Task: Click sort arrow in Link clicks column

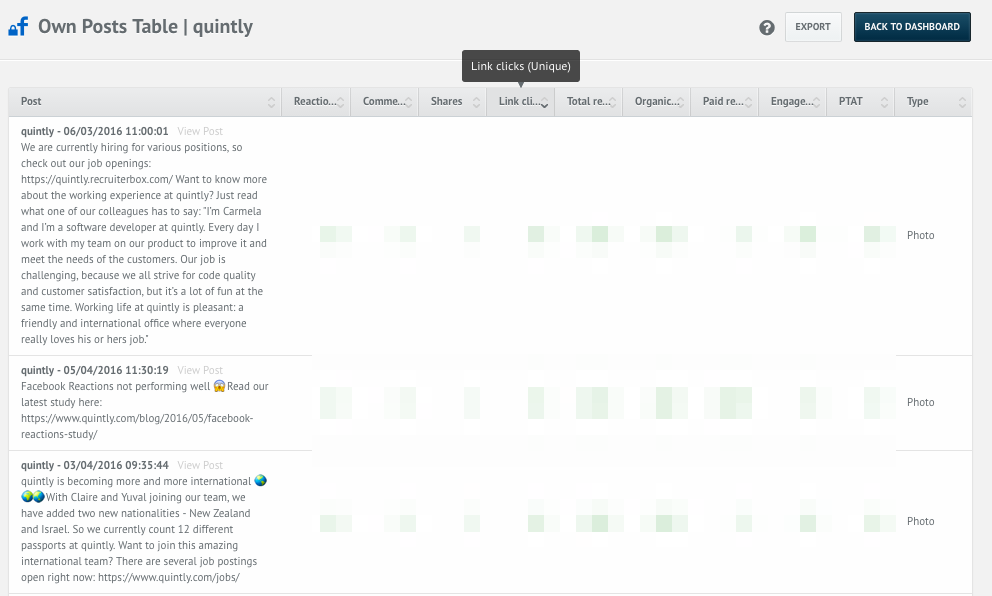Action: [x=544, y=104]
